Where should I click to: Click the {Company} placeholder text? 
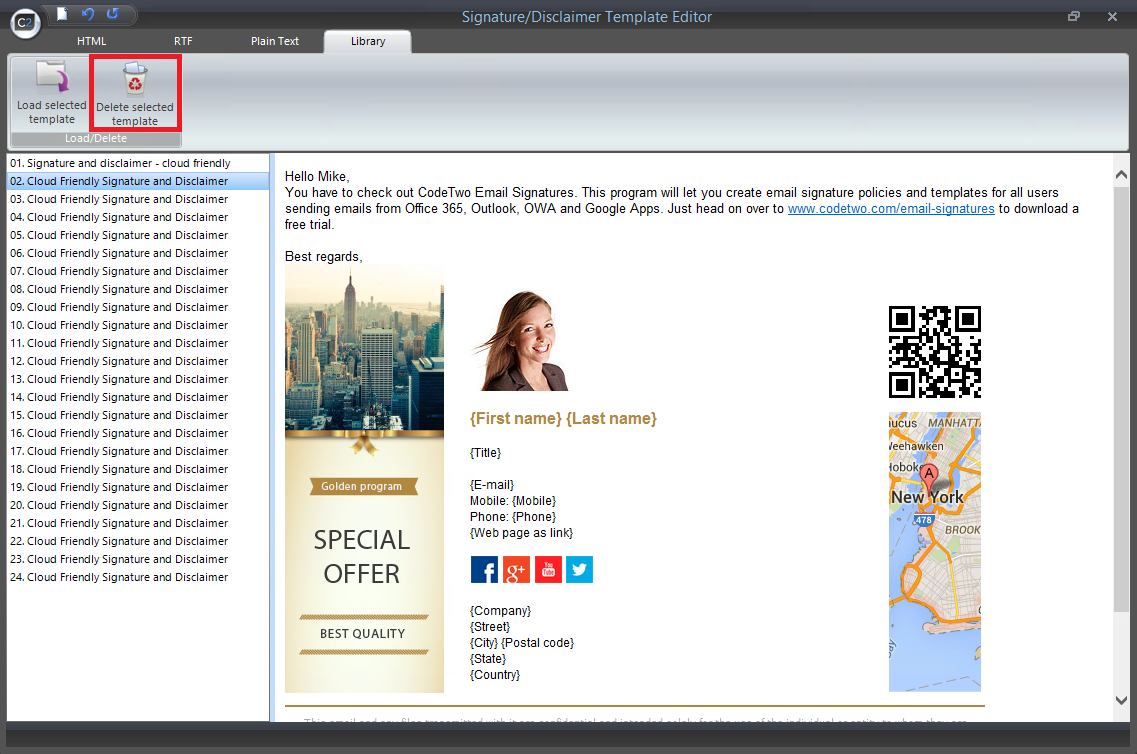[x=500, y=611]
